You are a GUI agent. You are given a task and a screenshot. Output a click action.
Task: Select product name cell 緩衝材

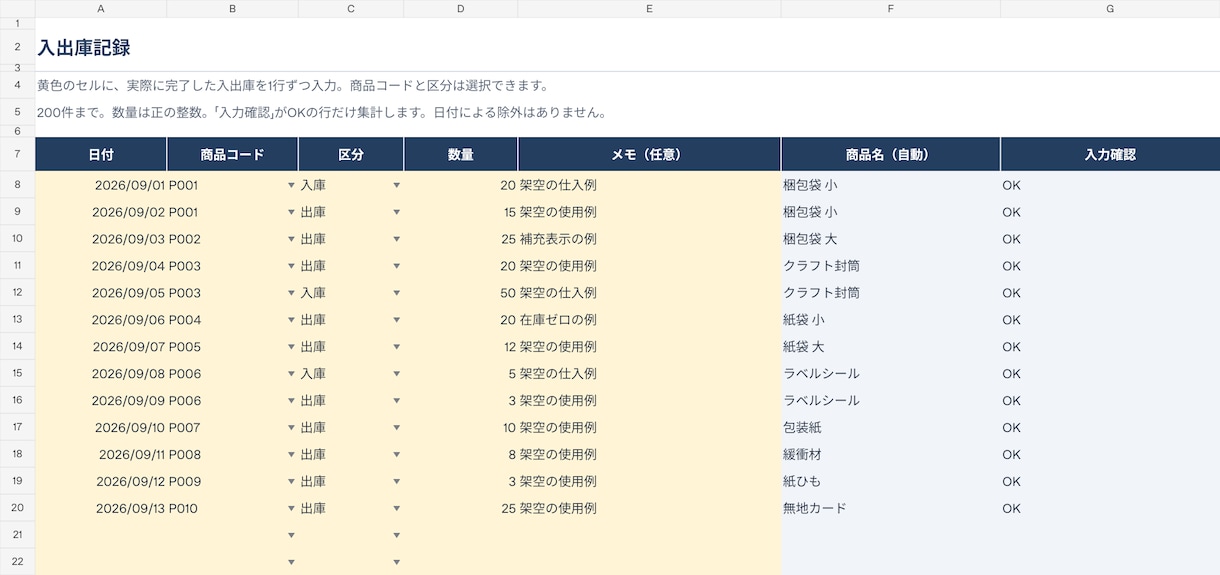click(x=890, y=455)
